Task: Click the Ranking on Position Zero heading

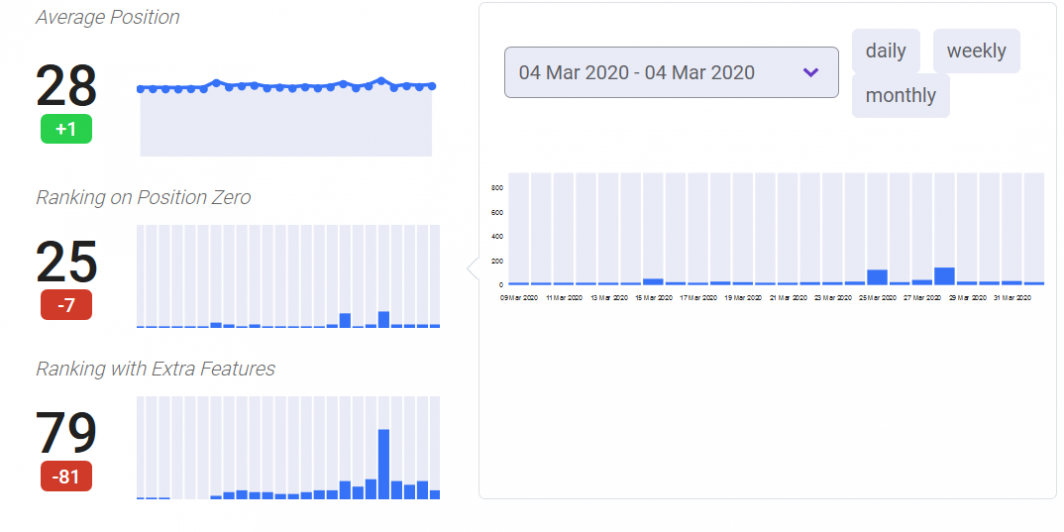Action: coord(143,197)
